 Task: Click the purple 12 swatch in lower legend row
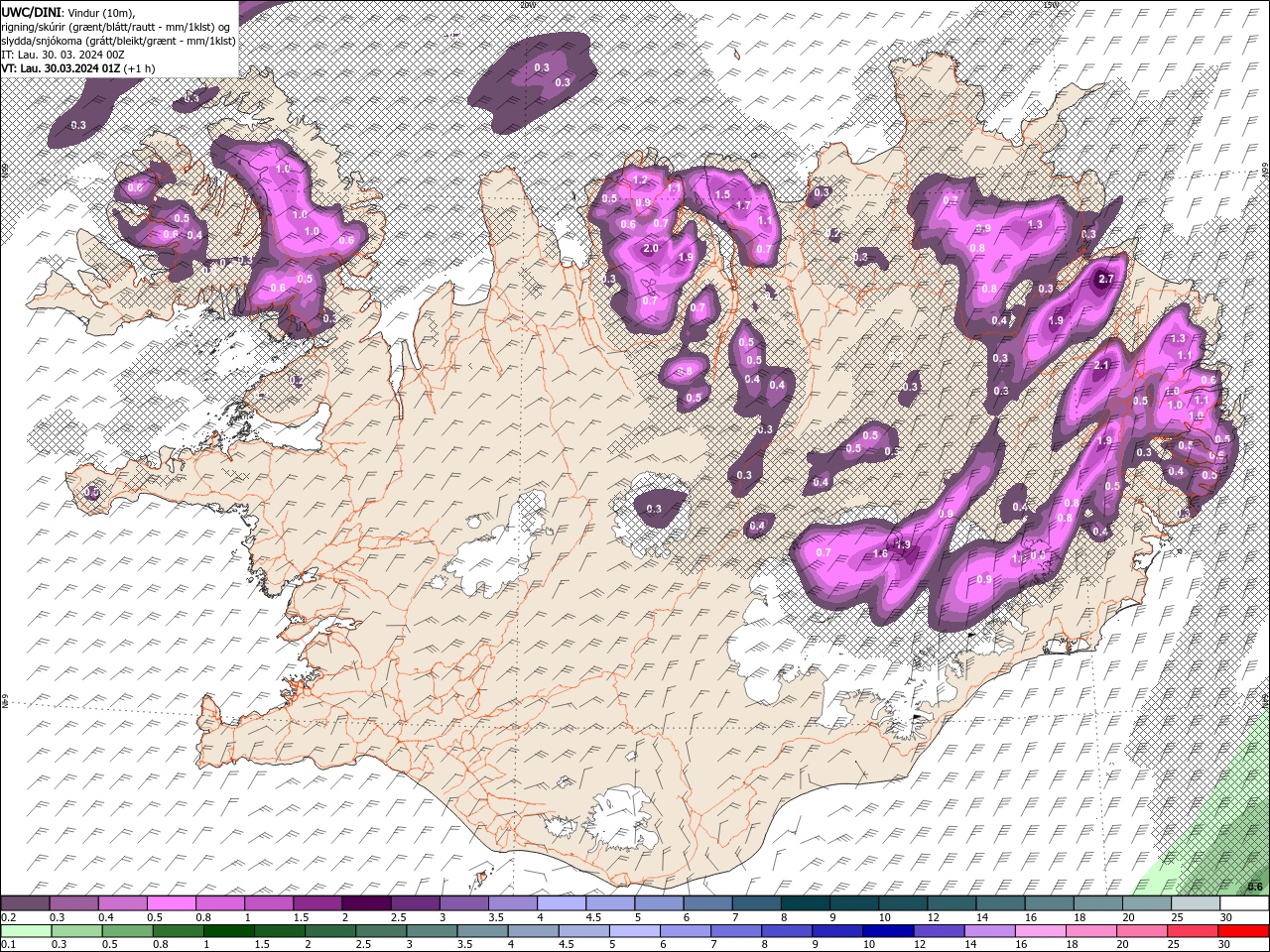[939, 931]
